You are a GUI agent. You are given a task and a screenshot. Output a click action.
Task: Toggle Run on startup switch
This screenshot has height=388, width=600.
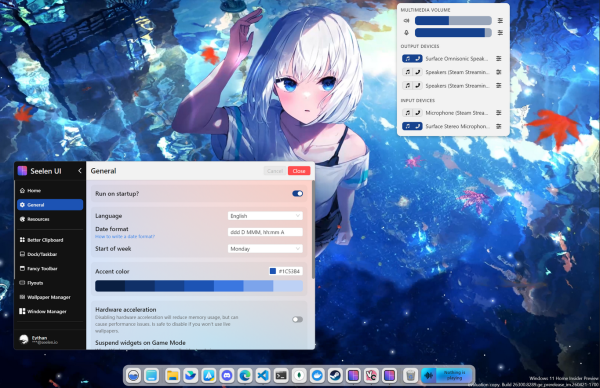pyautogui.click(x=298, y=194)
